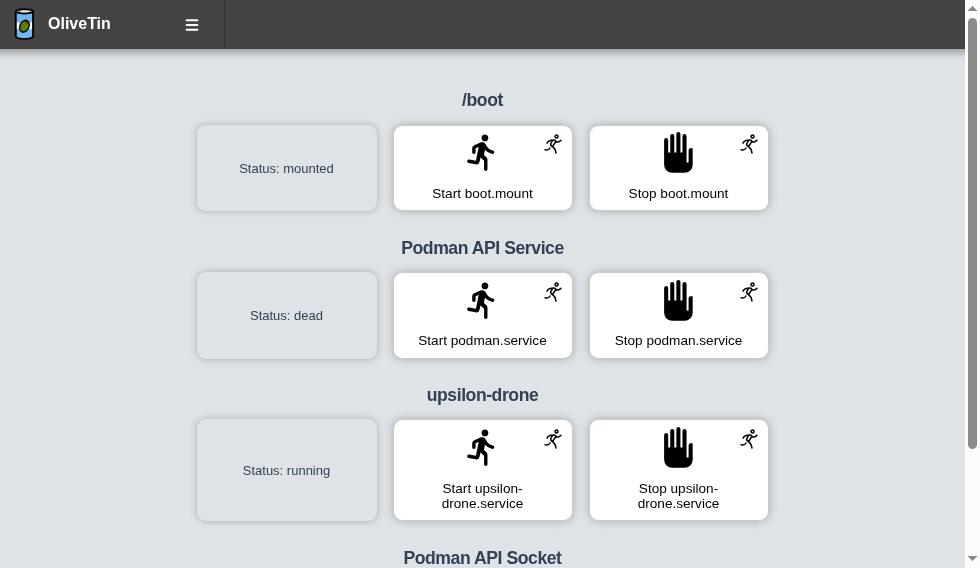Viewport: 980px width, 568px height.
Task: Click the running man icon on Start upsilon-drone.service
Action: point(482,447)
